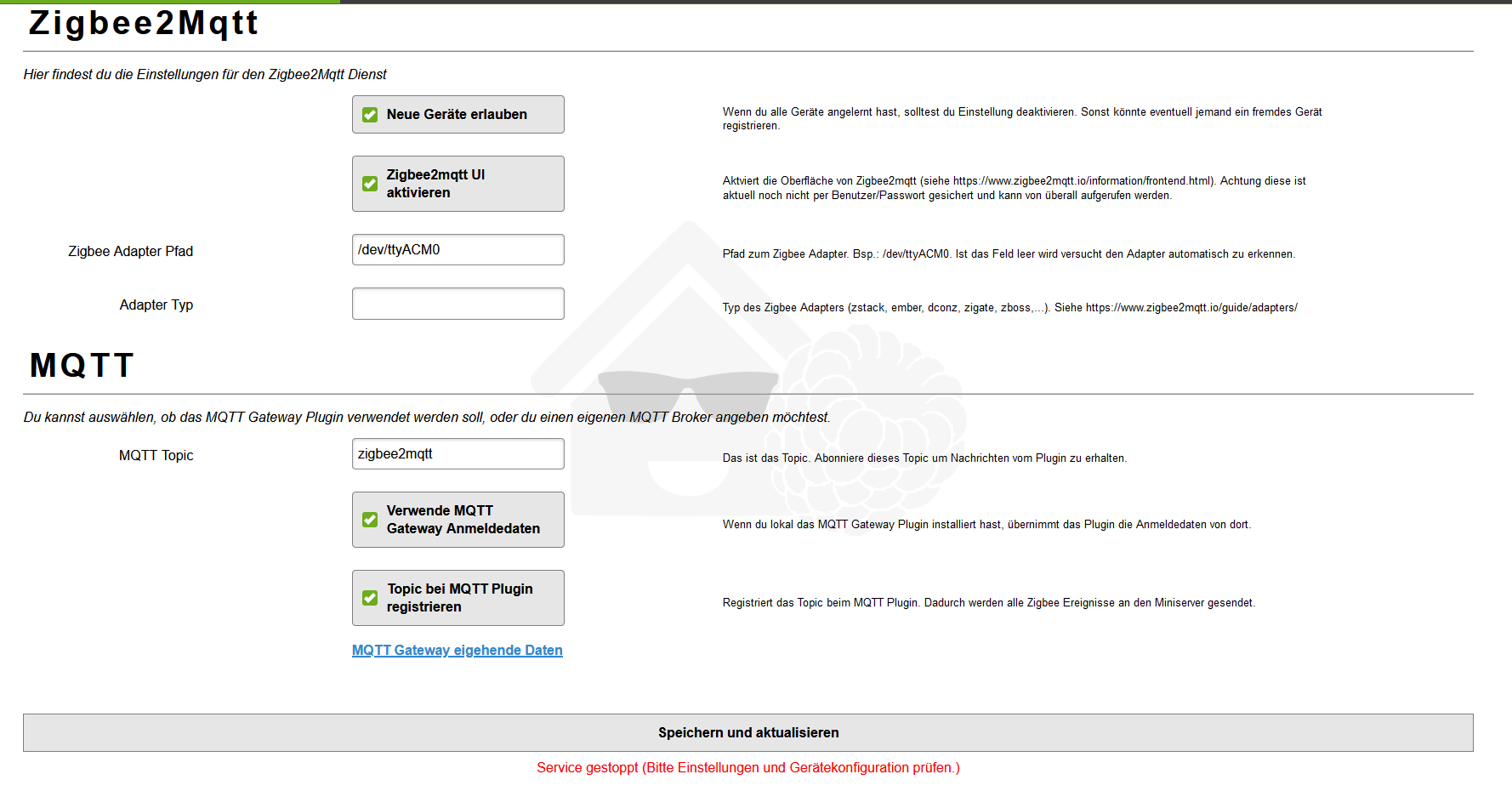
Task: Click 'Registriert das Topic beim MQTT Plugin' text
Action: coord(989,603)
